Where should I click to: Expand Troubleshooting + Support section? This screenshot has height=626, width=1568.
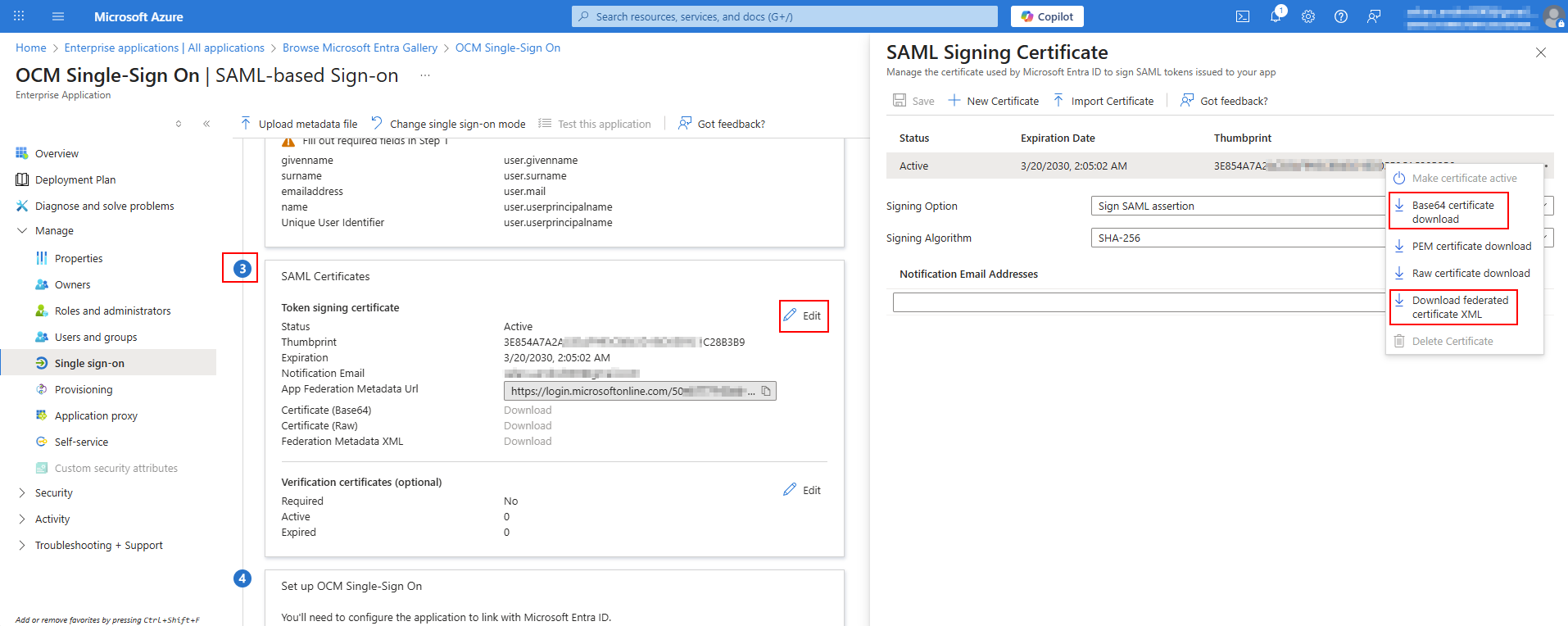[22, 545]
